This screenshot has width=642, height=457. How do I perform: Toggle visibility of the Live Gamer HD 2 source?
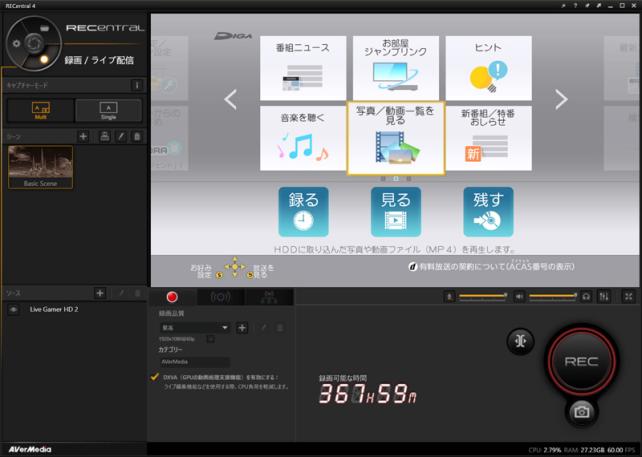(13, 310)
